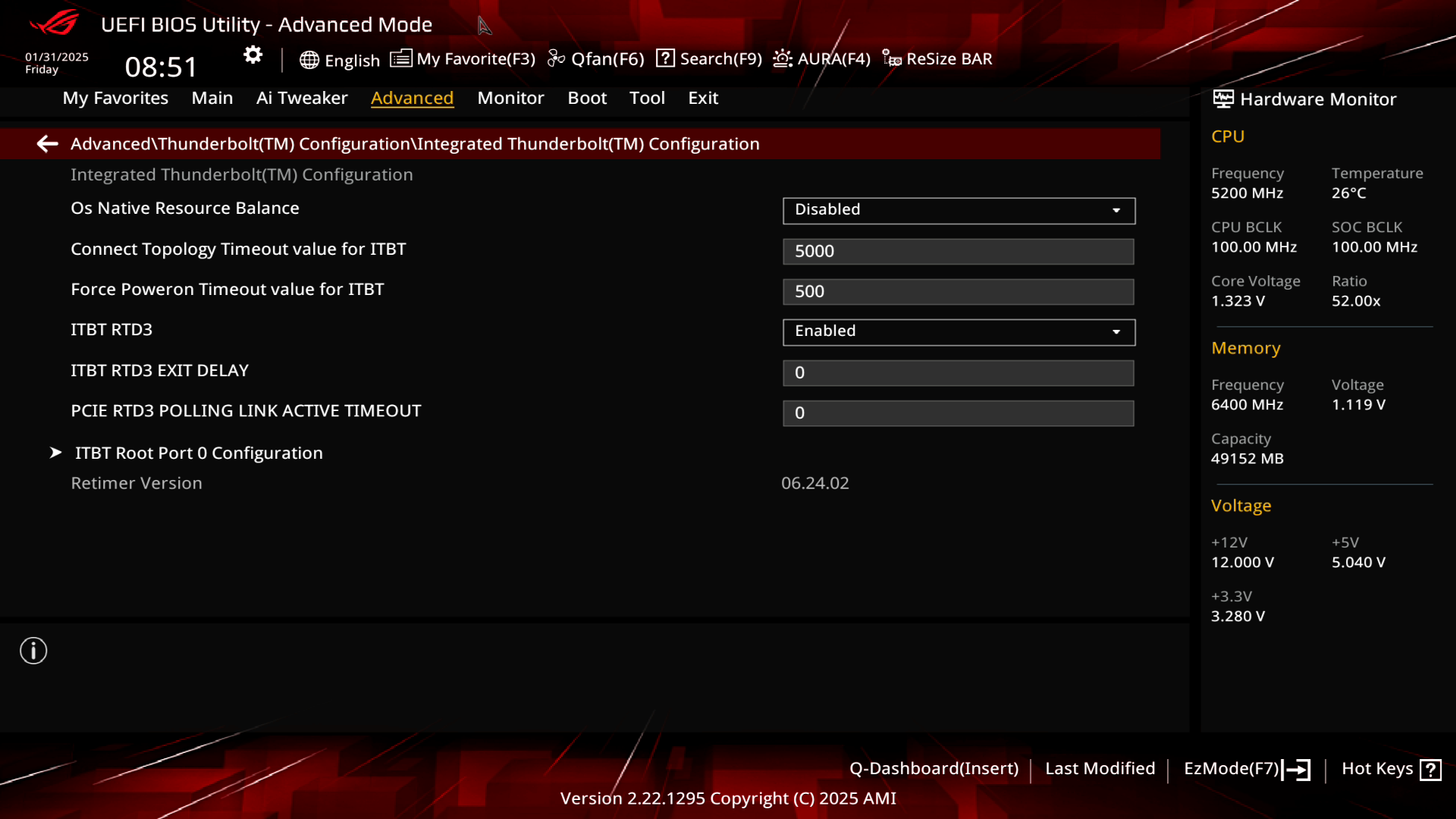Click the settings gear icon

(x=253, y=55)
